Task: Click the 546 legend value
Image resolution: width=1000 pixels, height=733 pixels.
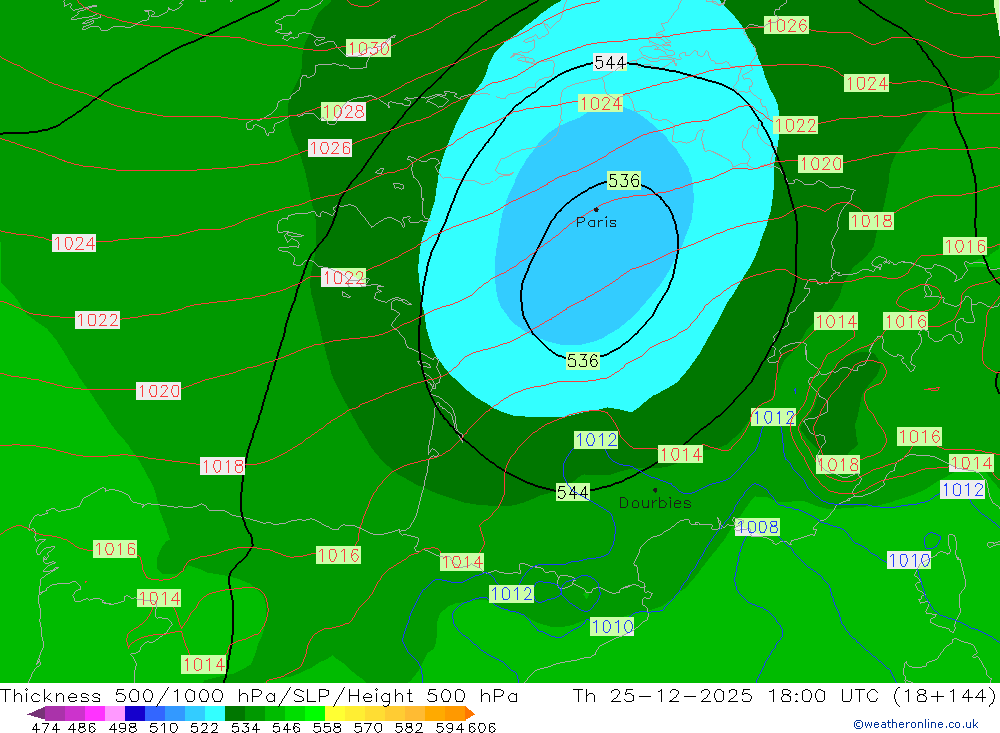Action: (286, 727)
